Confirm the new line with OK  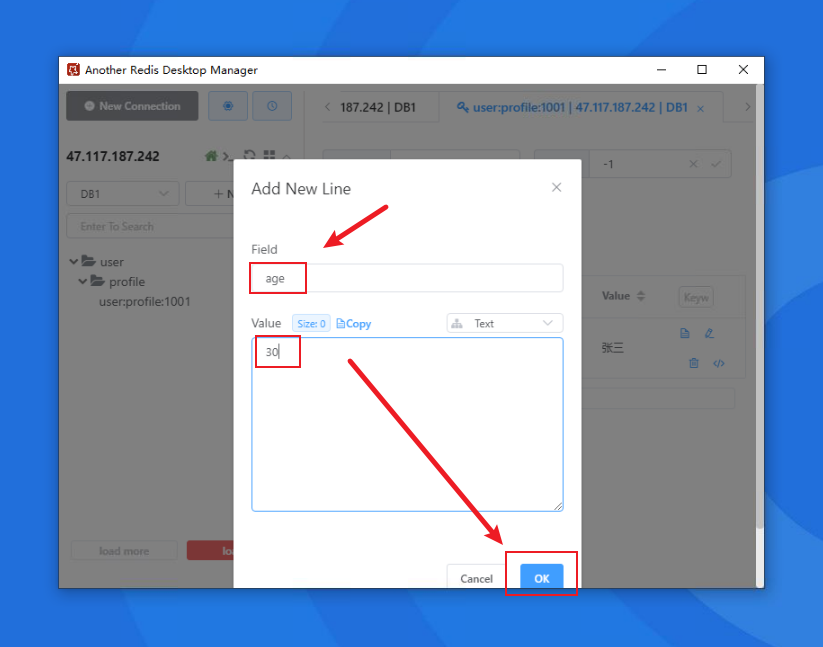542,578
